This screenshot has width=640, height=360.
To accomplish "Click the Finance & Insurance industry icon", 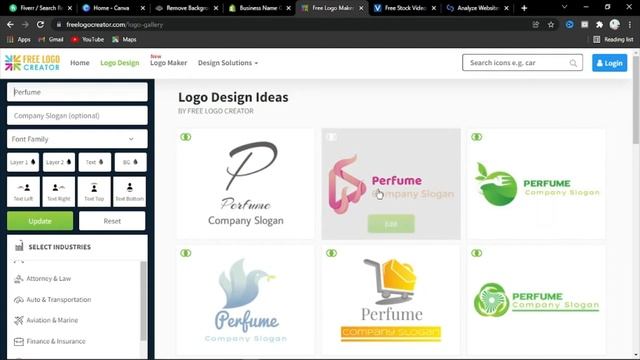I will coord(18,341).
